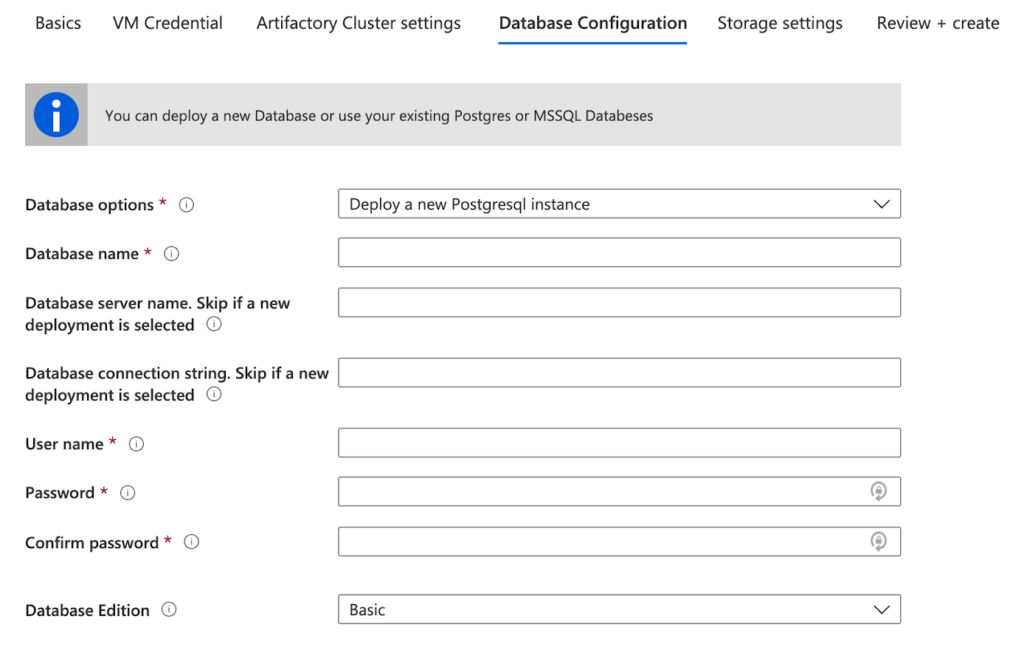The height and width of the screenshot is (647, 1024).
Task: Click the lock icon in Password field
Action: point(878,491)
